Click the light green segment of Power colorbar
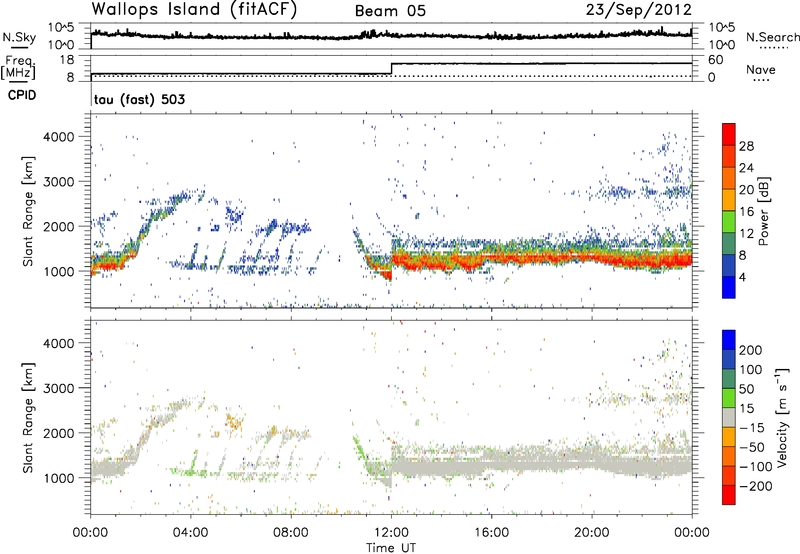 point(729,221)
